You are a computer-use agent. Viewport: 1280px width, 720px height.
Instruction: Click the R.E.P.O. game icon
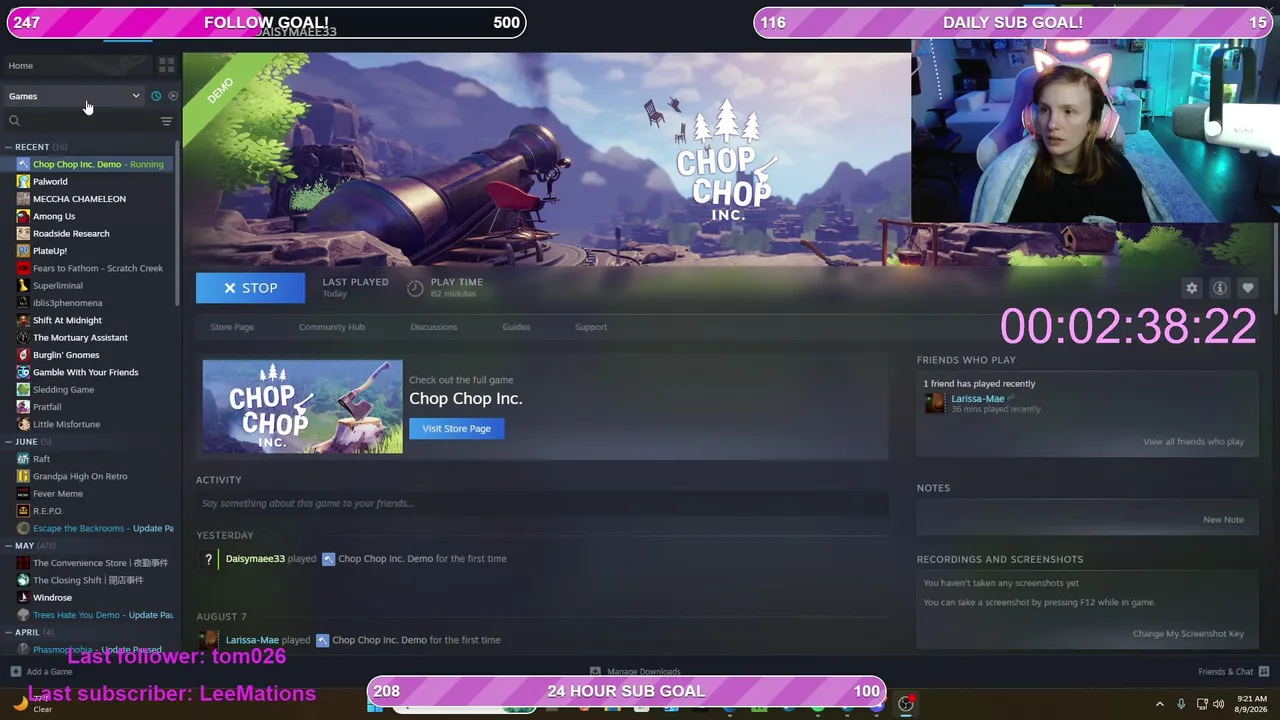coord(23,511)
